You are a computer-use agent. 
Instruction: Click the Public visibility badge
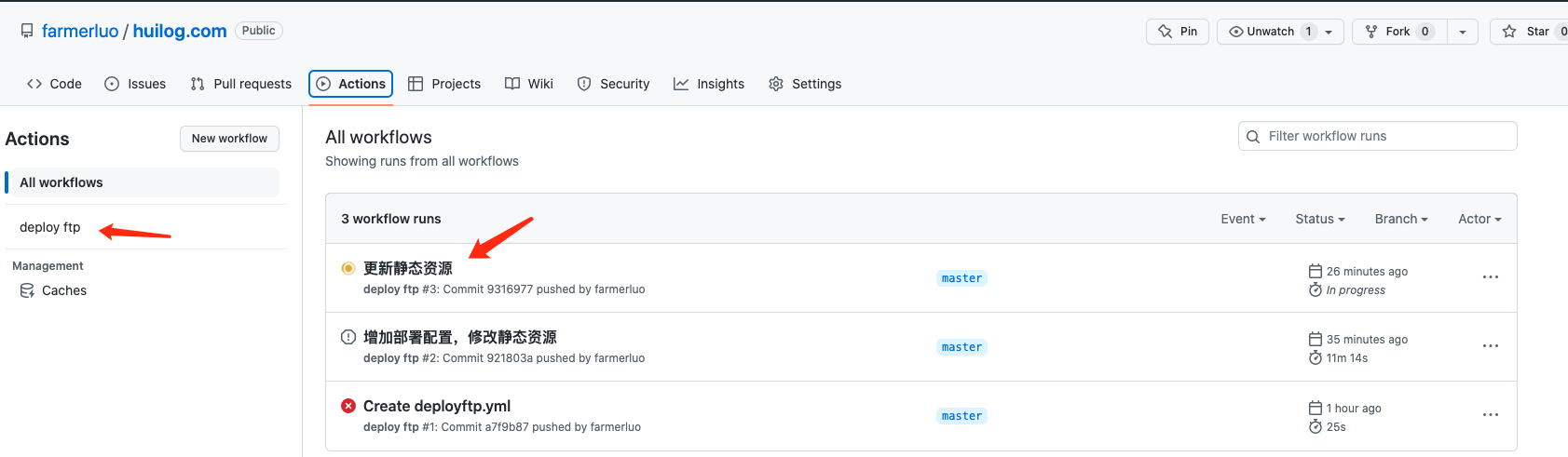tap(259, 31)
